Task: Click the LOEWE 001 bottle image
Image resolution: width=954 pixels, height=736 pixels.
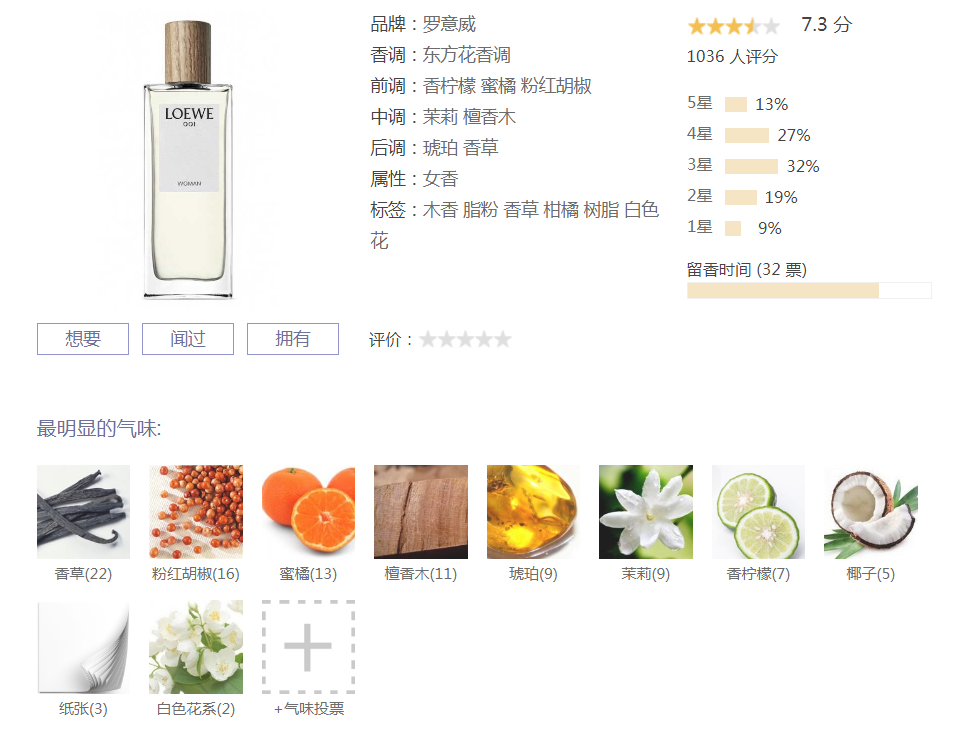Action: 188,159
